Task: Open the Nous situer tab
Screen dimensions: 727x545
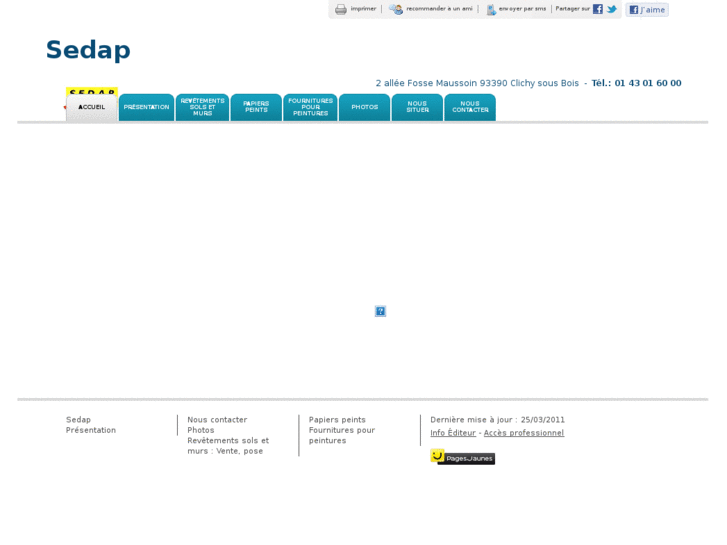Action: (418, 108)
